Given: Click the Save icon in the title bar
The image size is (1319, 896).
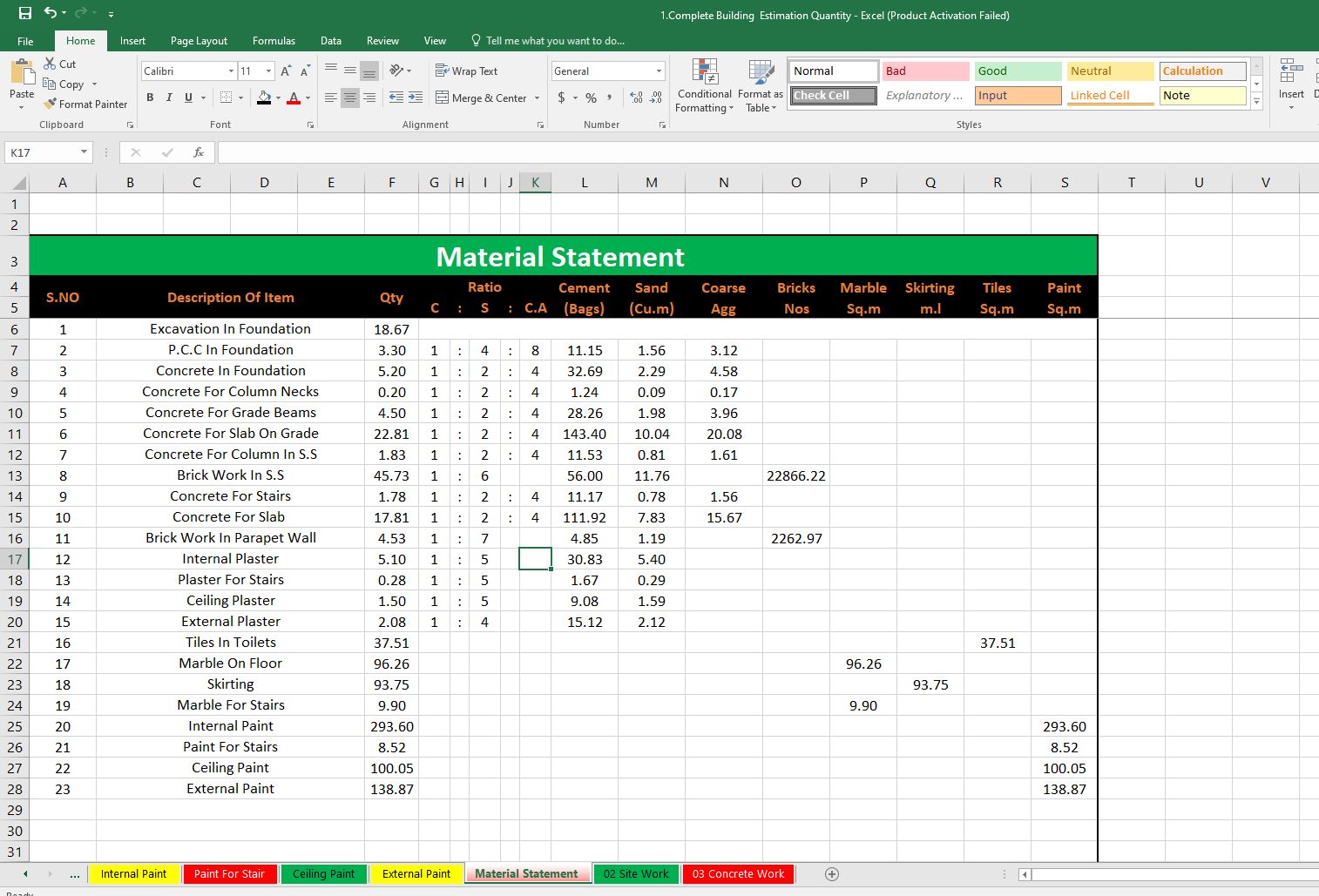Looking at the screenshot, I should (x=24, y=13).
